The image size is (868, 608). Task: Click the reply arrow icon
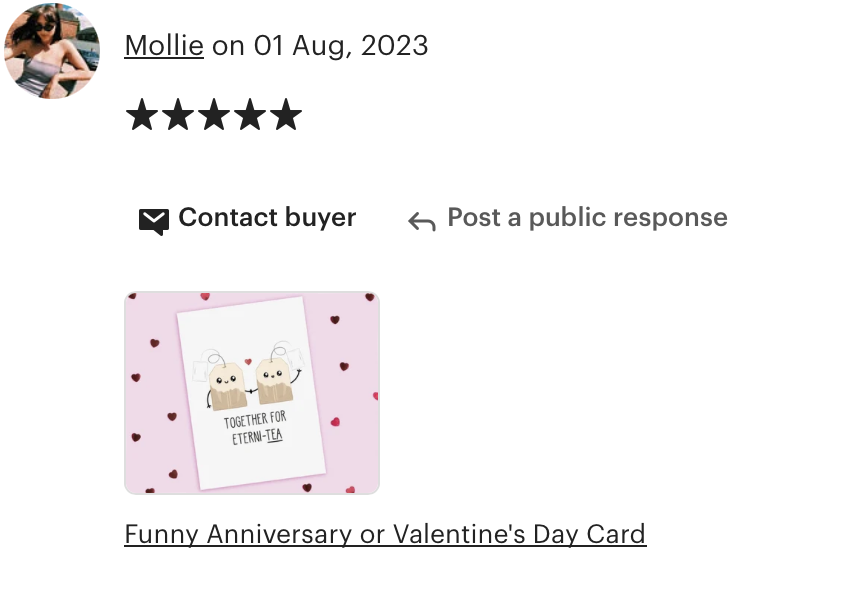pos(422,221)
